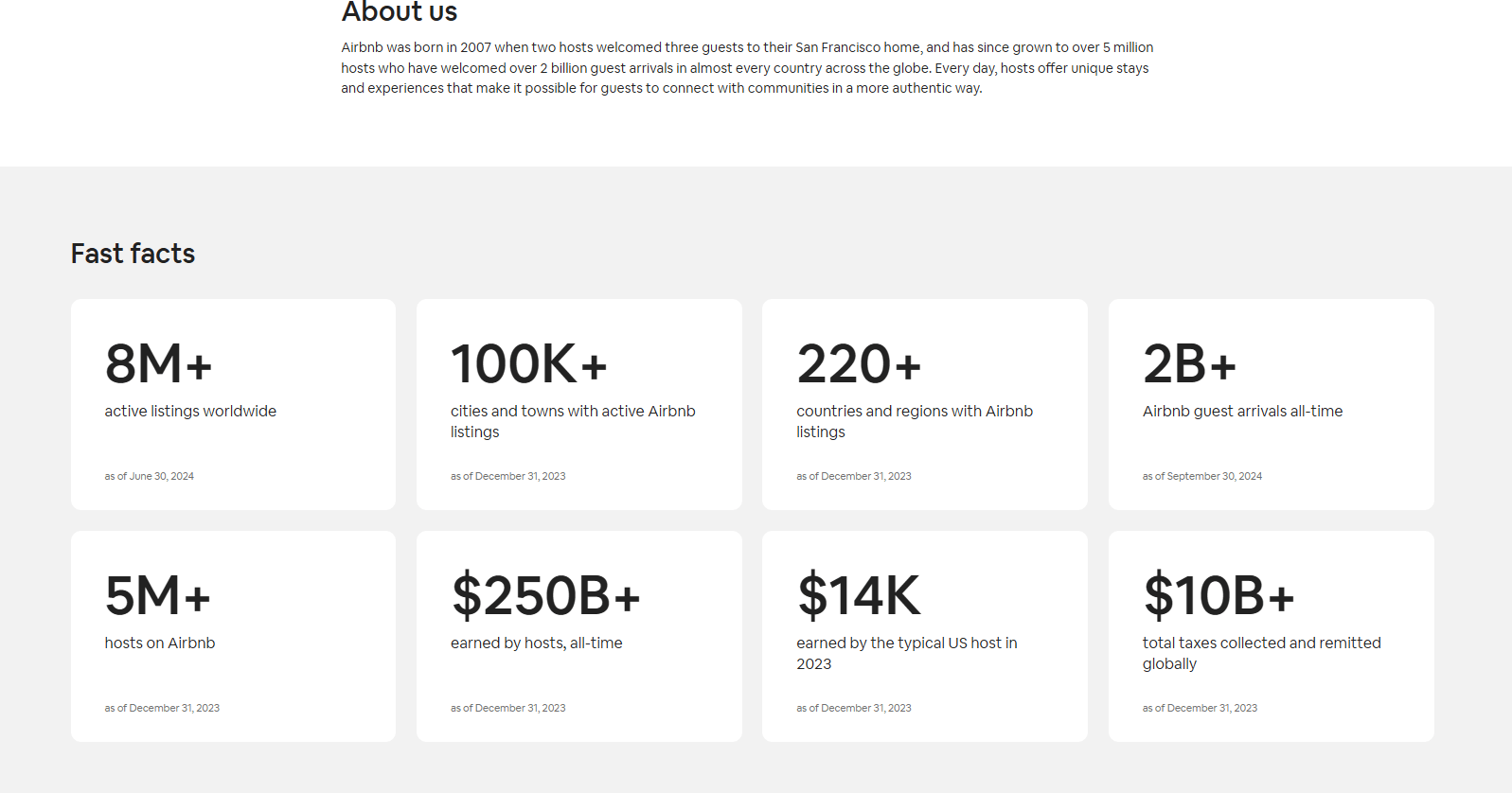Click the "About us" heading
The image size is (1512, 793).
pos(399,12)
